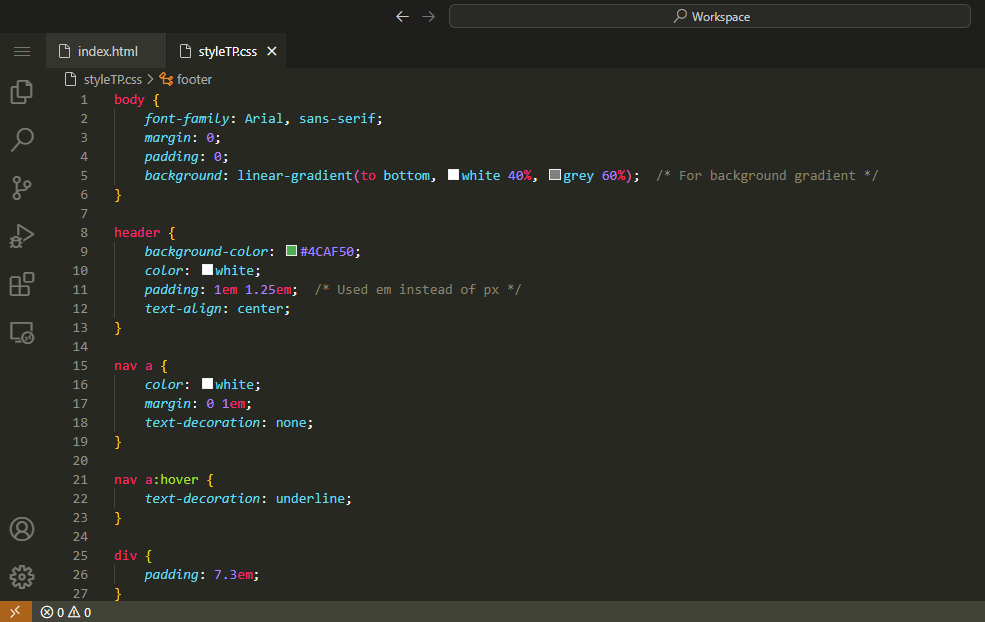Image resolution: width=985 pixels, height=622 pixels.
Task: Click line number 15 in the gutter
Action: (80, 366)
